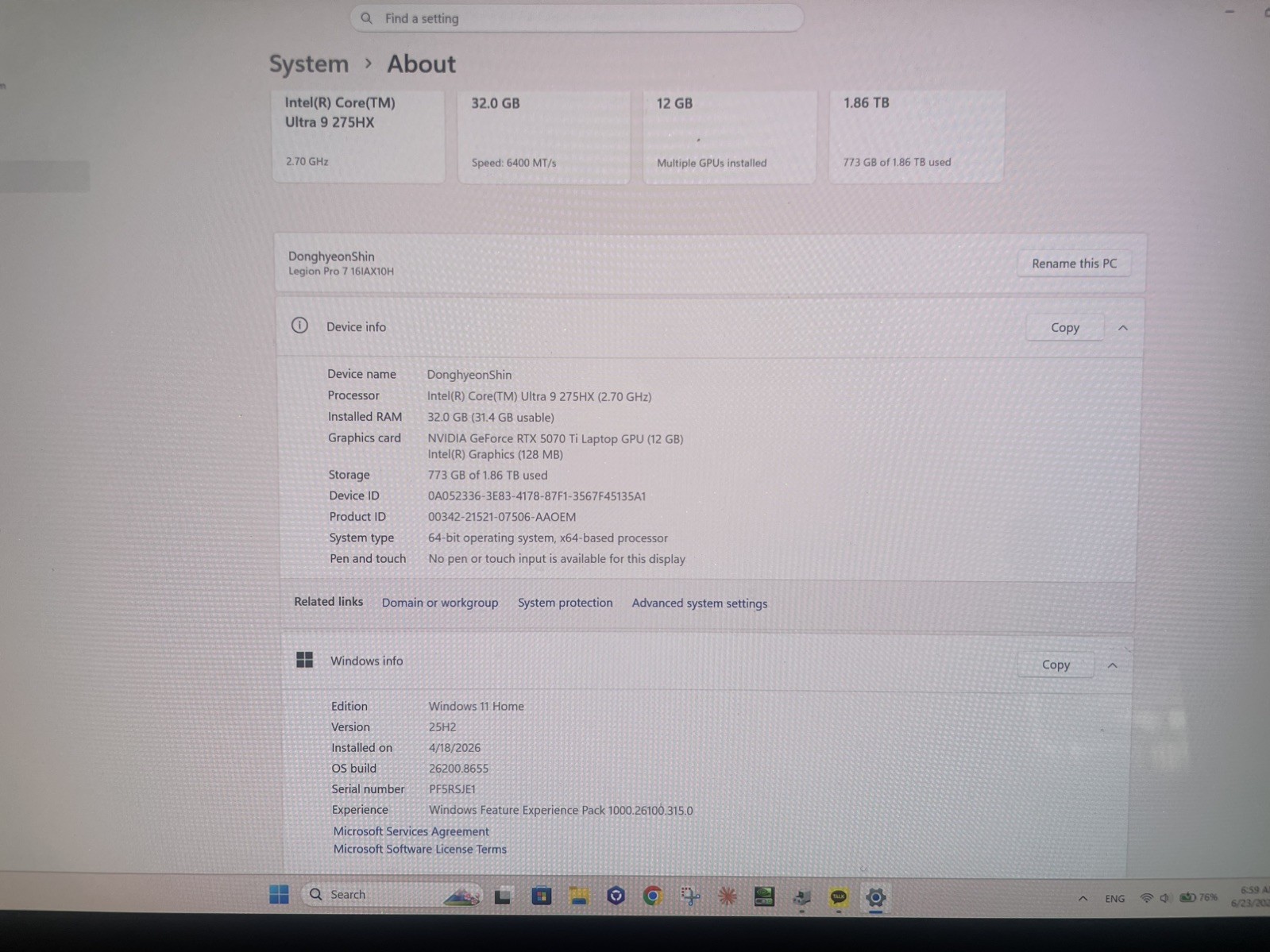Click the 1.86 TB storage card
The width and height of the screenshot is (1270, 952).
coord(917,136)
